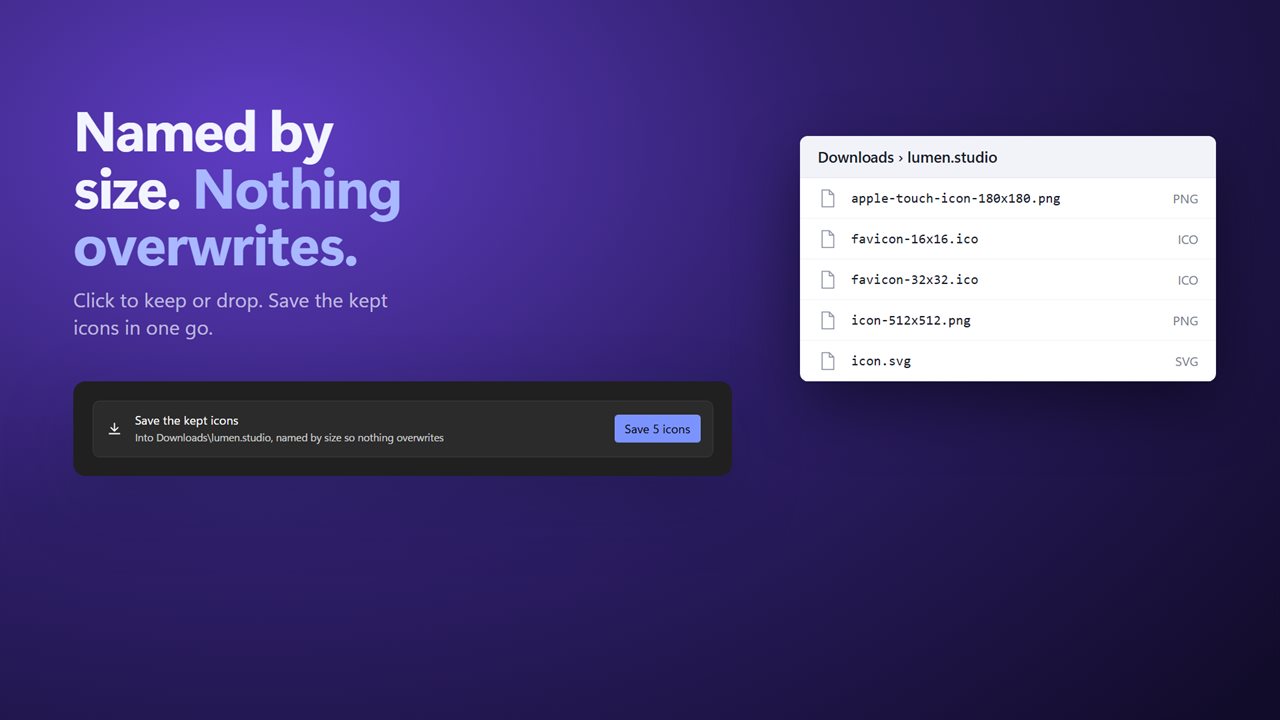Screen dimensions: 1280x720
Task: Select the file icon next to icon-512x512.png
Action: click(827, 320)
